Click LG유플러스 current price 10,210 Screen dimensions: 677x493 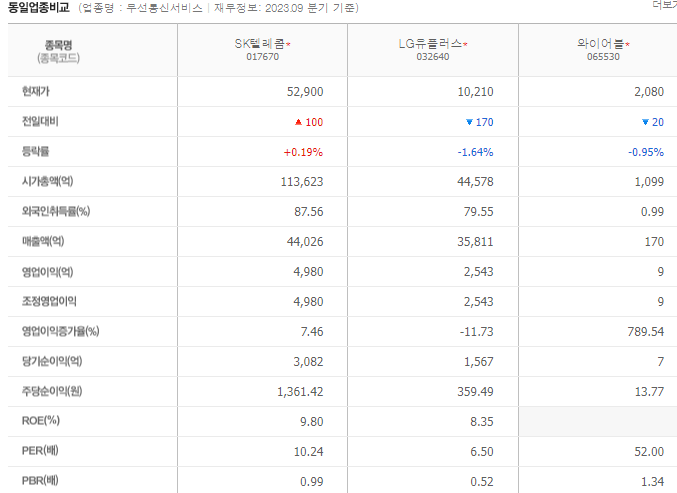(x=475, y=92)
